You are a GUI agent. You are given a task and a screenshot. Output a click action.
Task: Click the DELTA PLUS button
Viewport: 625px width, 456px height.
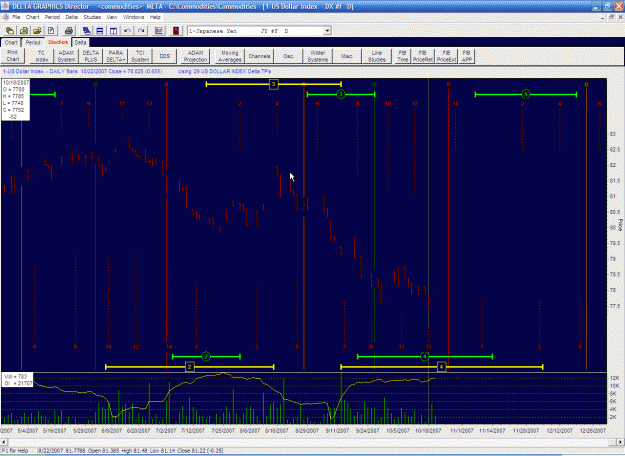coord(90,56)
